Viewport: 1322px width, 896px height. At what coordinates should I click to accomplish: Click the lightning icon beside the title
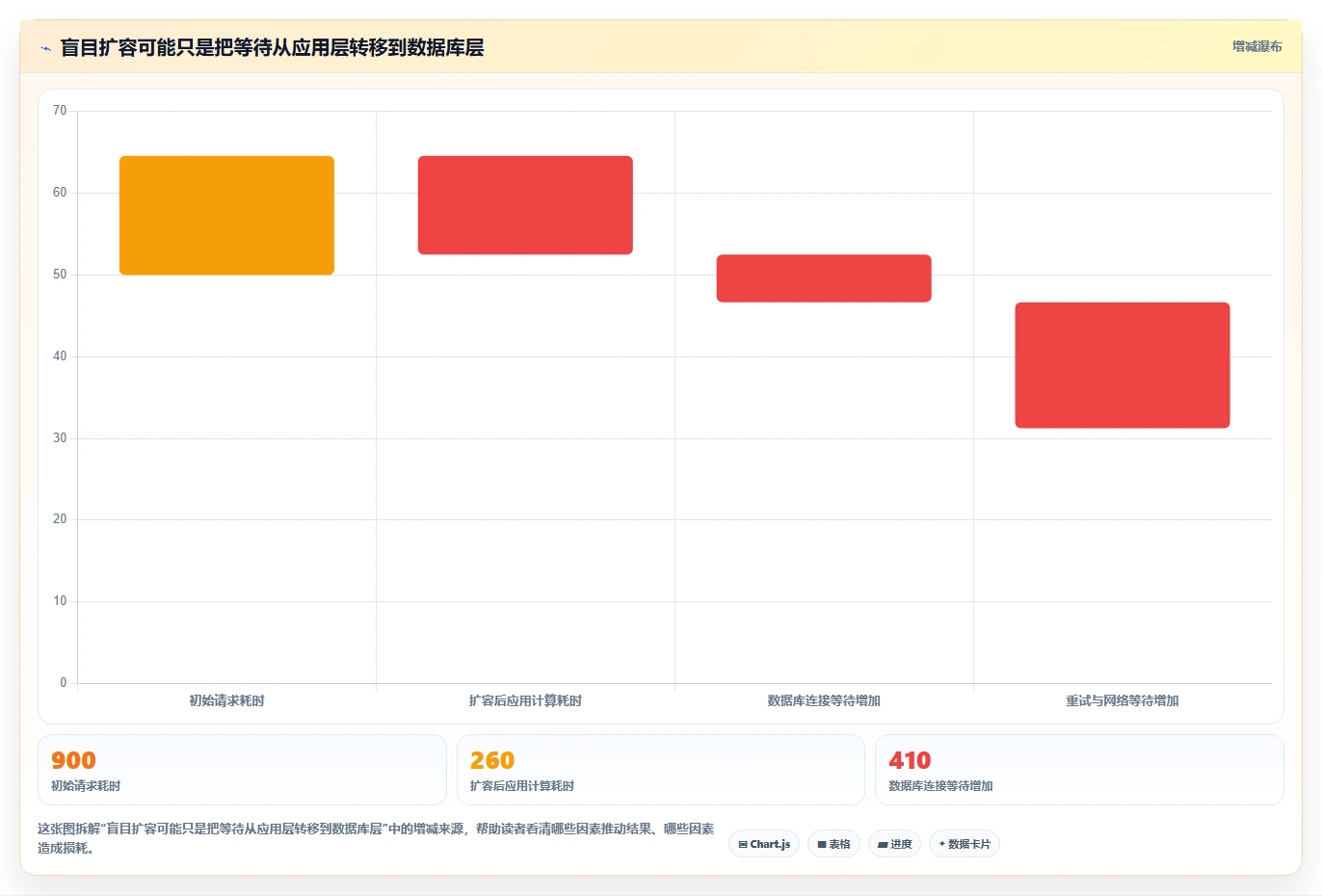pyautogui.click(x=45, y=48)
